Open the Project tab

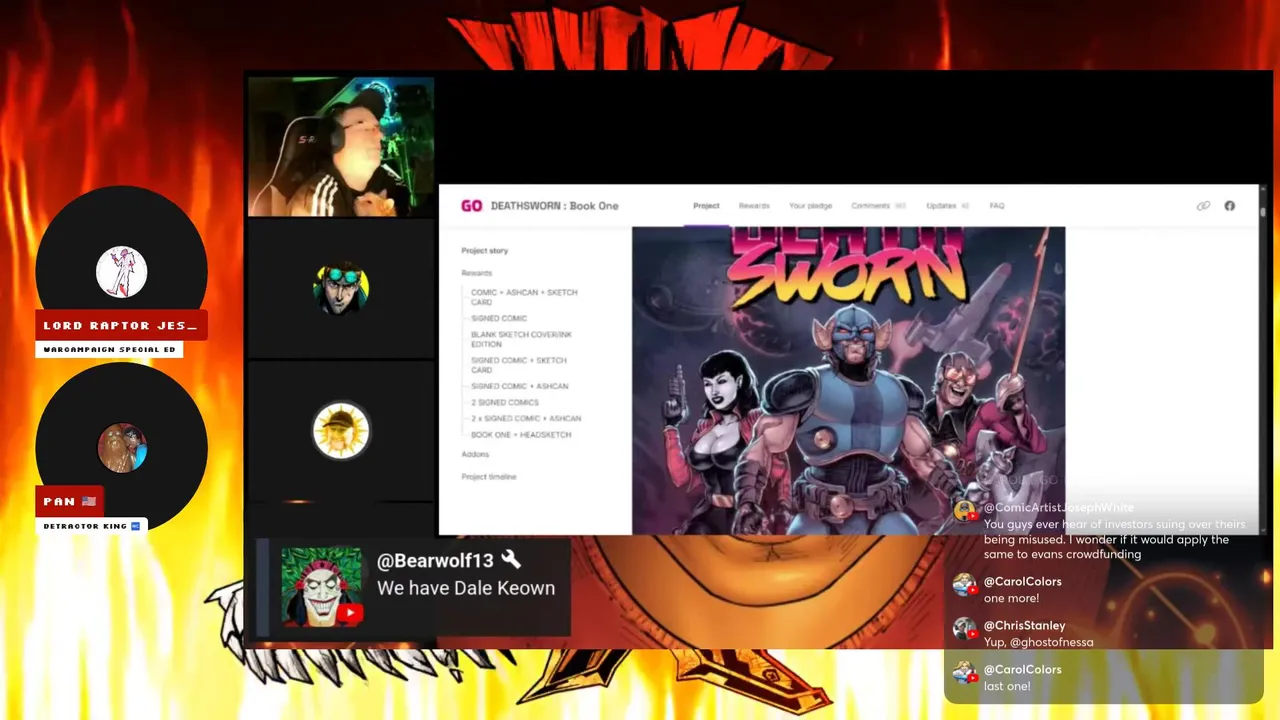tap(706, 206)
